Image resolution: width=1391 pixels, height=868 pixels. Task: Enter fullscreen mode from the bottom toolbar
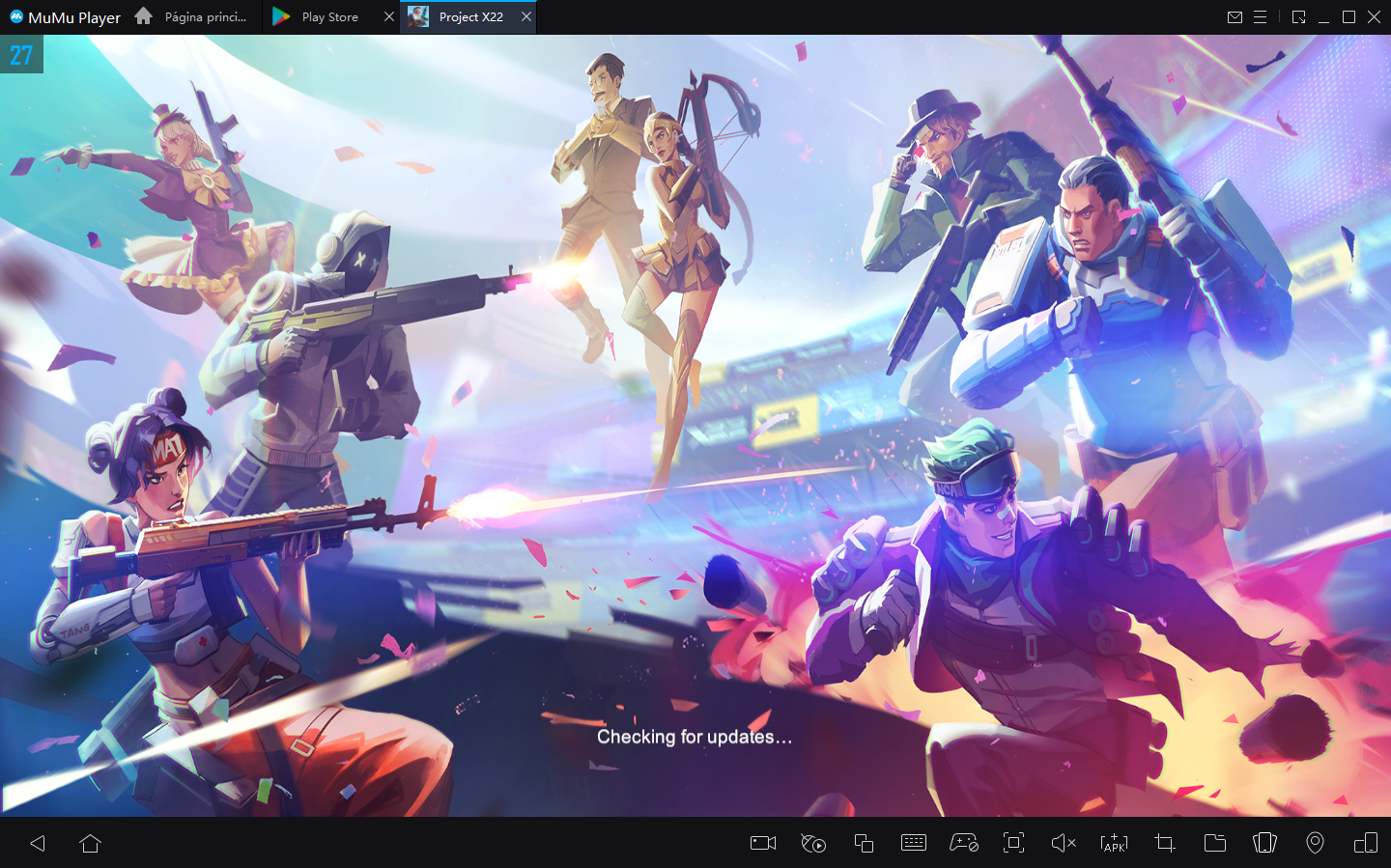(1013, 843)
